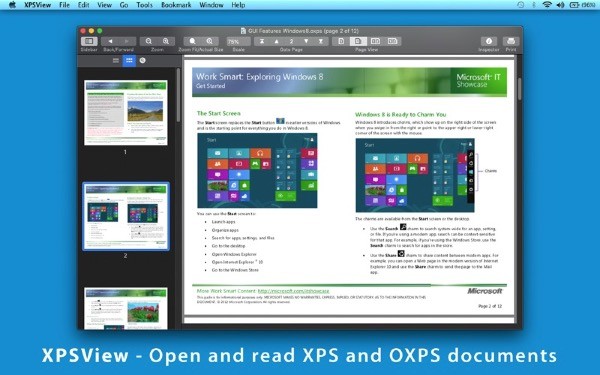The height and width of the screenshot is (375, 600).
Task: Zoom in with the plus magnifier
Action: pyautogui.click(x=166, y=41)
